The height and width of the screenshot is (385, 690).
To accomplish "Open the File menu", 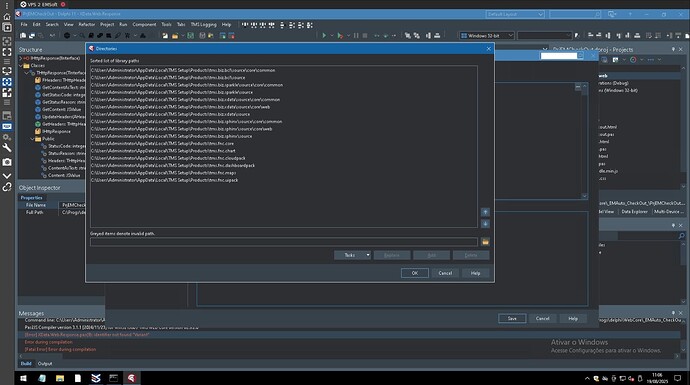I will click(x=24, y=25).
